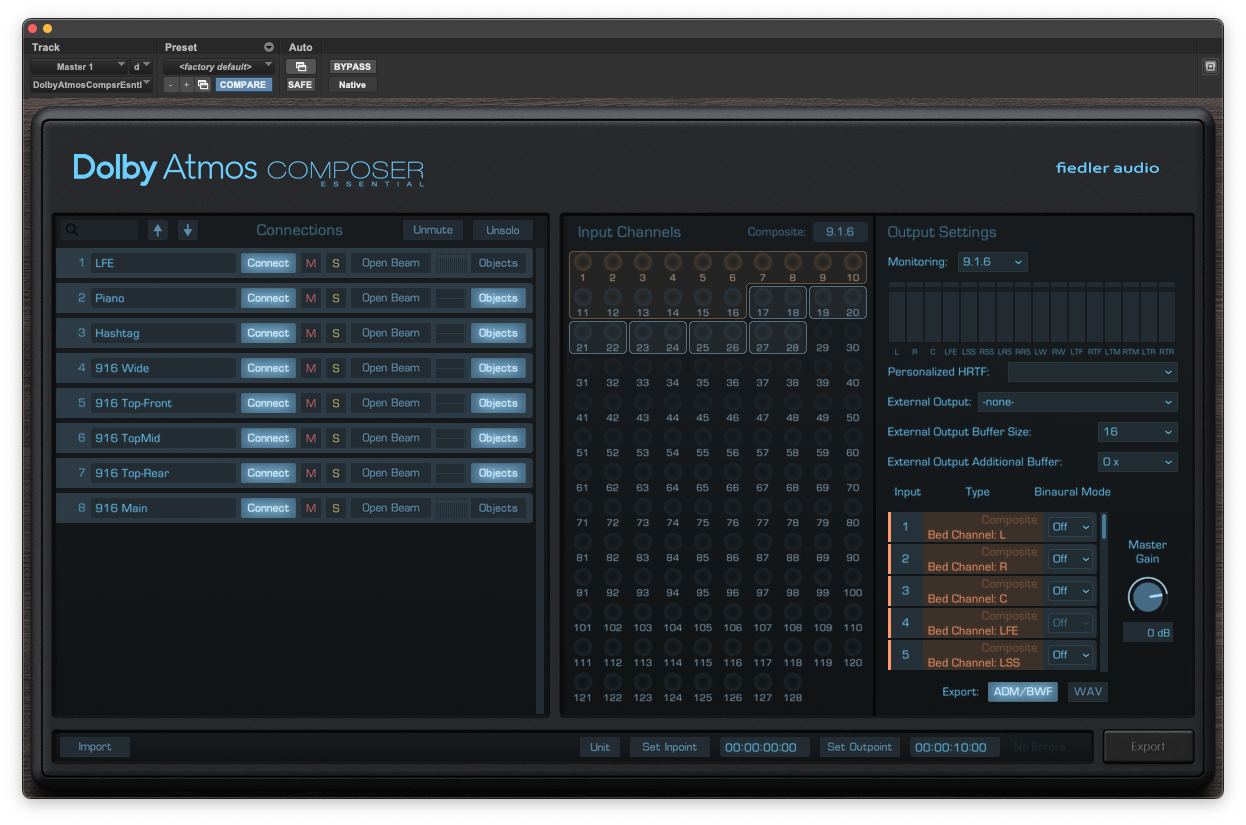Click the up arrow button beside Connections search
The image size is (1246, 825).
tap(158, 230)
